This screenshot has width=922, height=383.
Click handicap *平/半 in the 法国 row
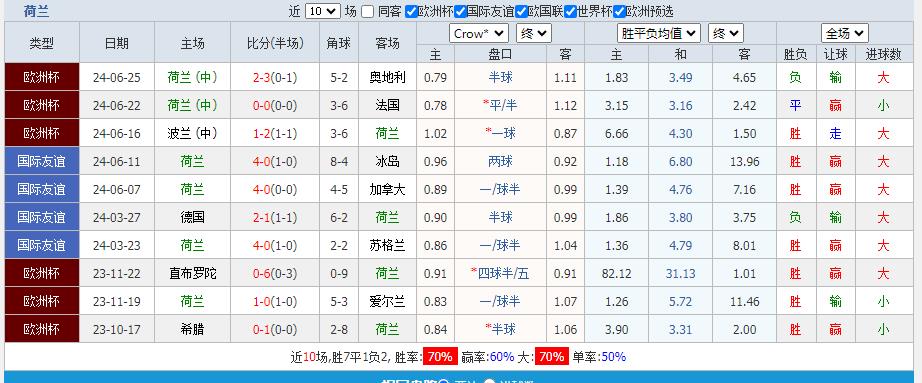click(500, 106)
